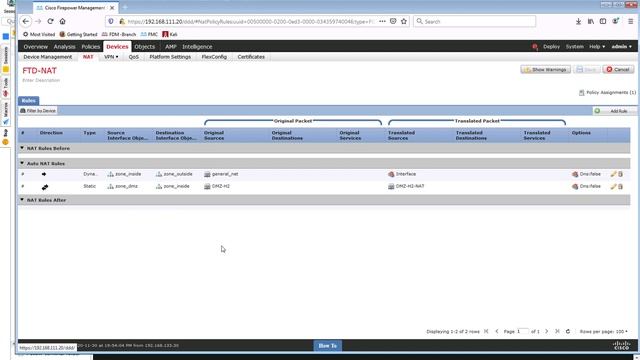Click the site security shield icon
Image resolution: width=640 pixels, height=360 pixels.
(x=111, y=21)
